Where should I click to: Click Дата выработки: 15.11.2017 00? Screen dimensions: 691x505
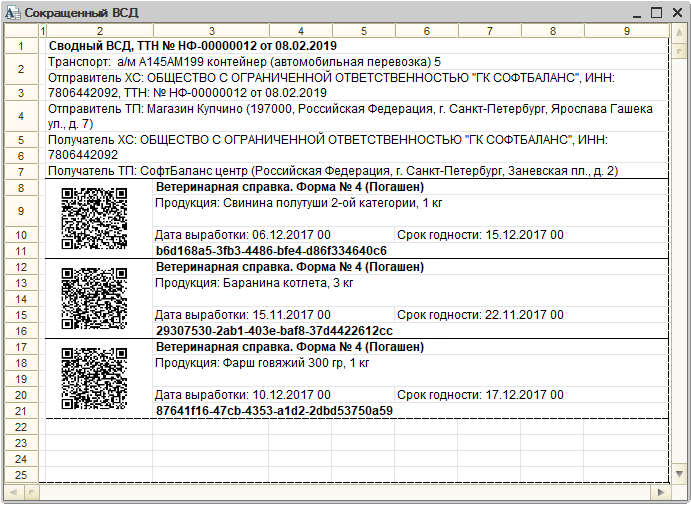pyautogui.click(x=242, y=315)
